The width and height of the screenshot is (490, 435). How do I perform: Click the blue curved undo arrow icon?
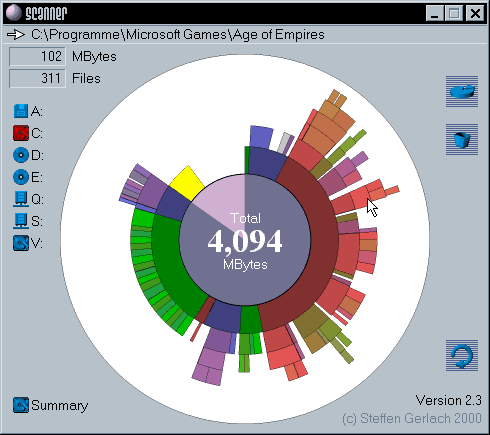[462, 355]
